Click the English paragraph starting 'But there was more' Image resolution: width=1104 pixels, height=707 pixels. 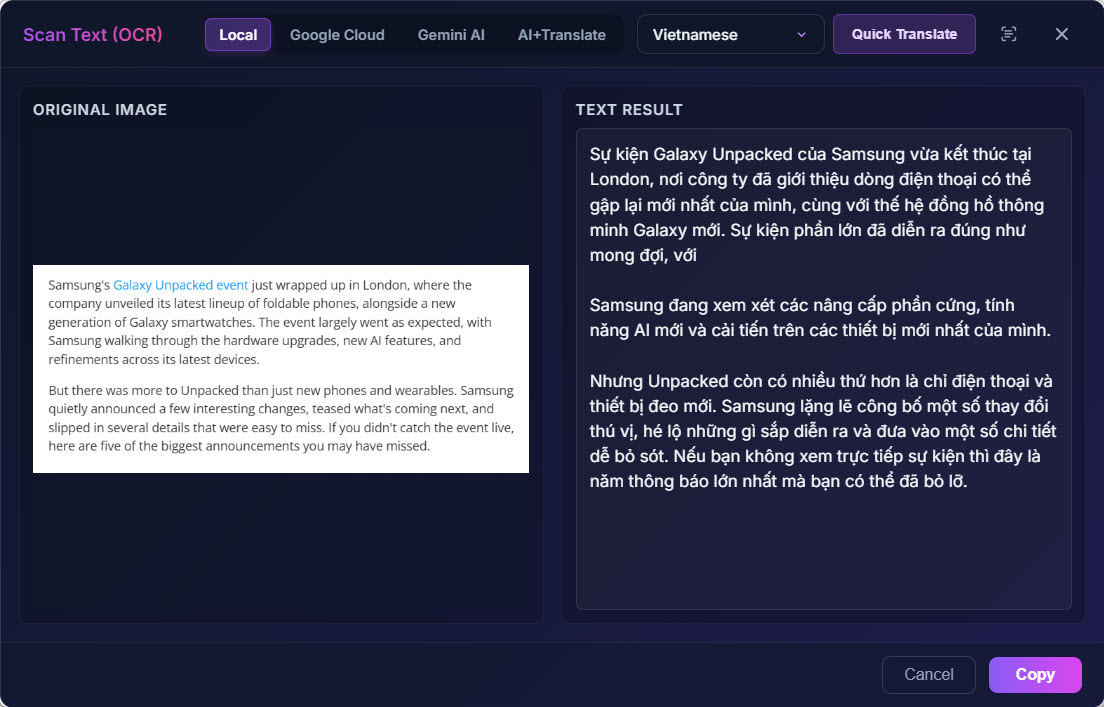coord(281,418)
